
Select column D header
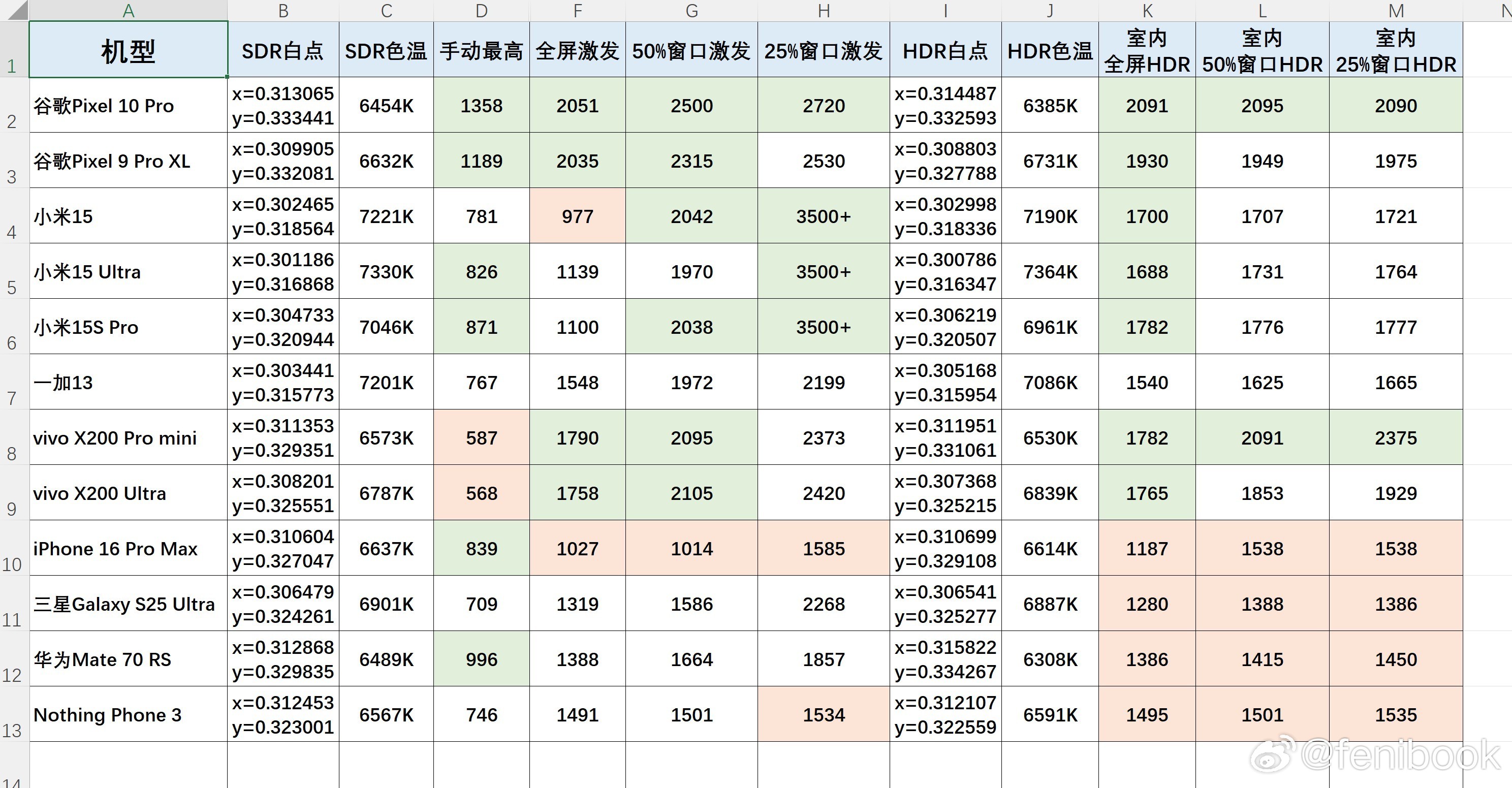point(481,10)
